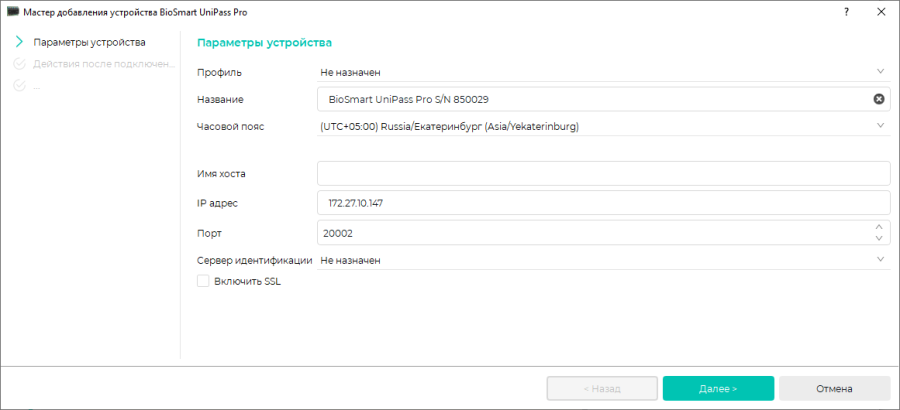Click the Имя хоста label
The height and width of the screenshot is (410, 900).
pyautogui.click(x=221, y=173)
